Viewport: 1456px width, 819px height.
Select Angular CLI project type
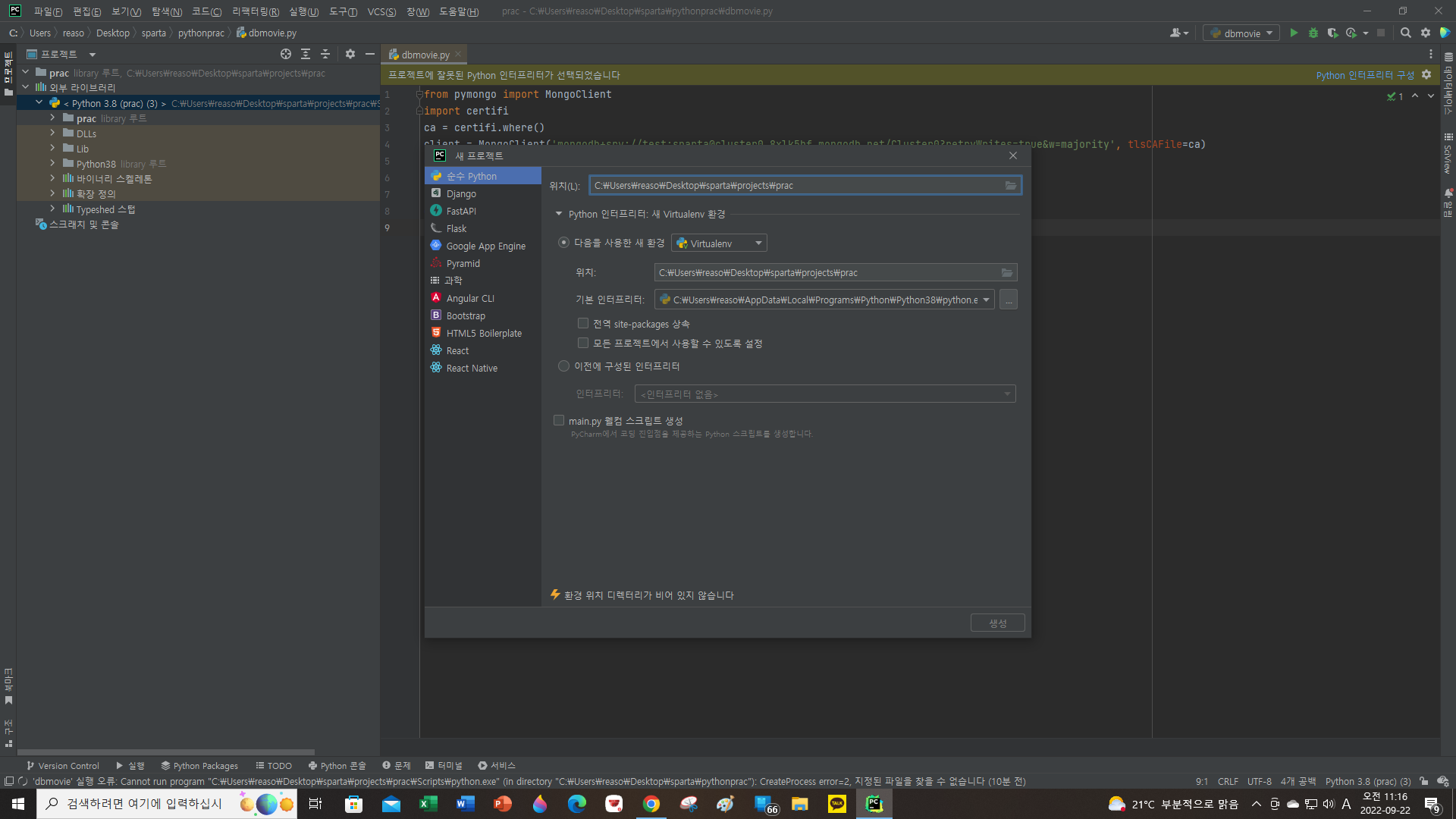pyautogui.click(x=470, y=298)
